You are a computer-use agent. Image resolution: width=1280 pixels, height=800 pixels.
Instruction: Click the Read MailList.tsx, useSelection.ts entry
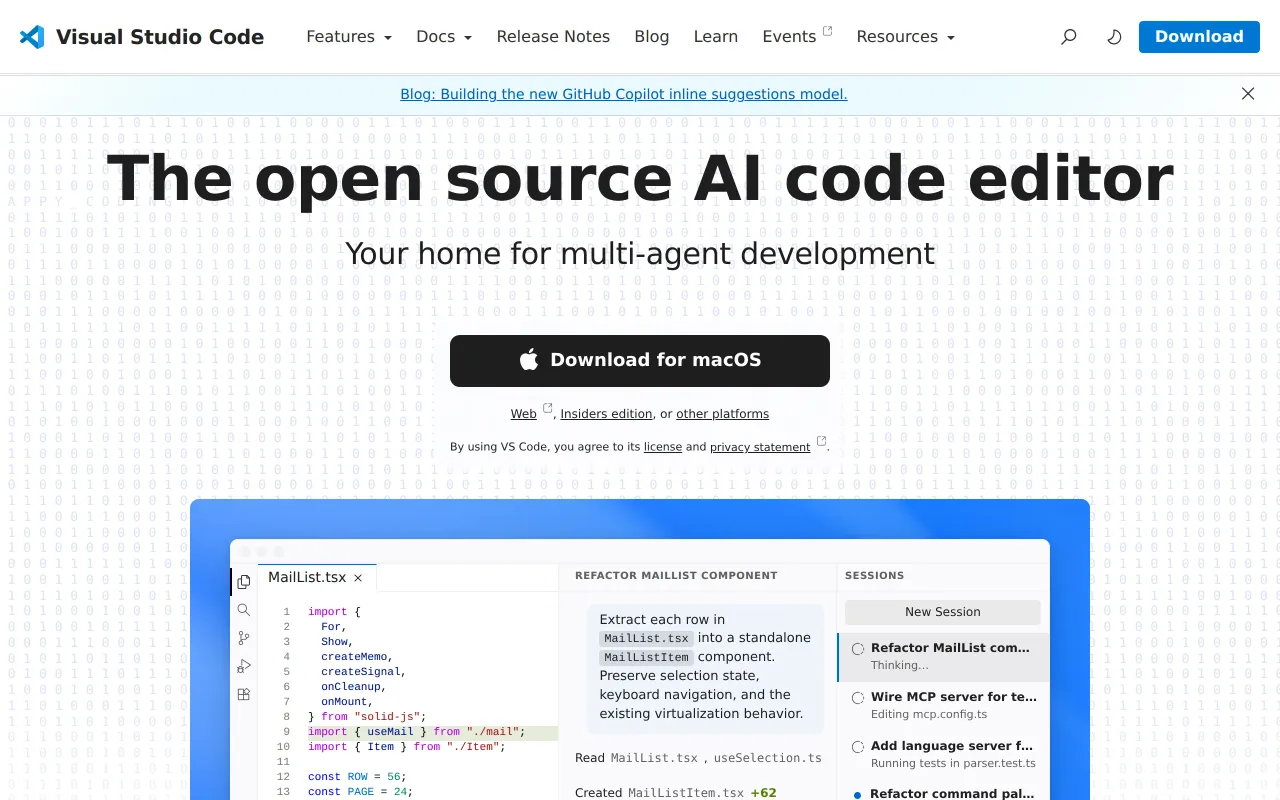(x=698, y=758)
